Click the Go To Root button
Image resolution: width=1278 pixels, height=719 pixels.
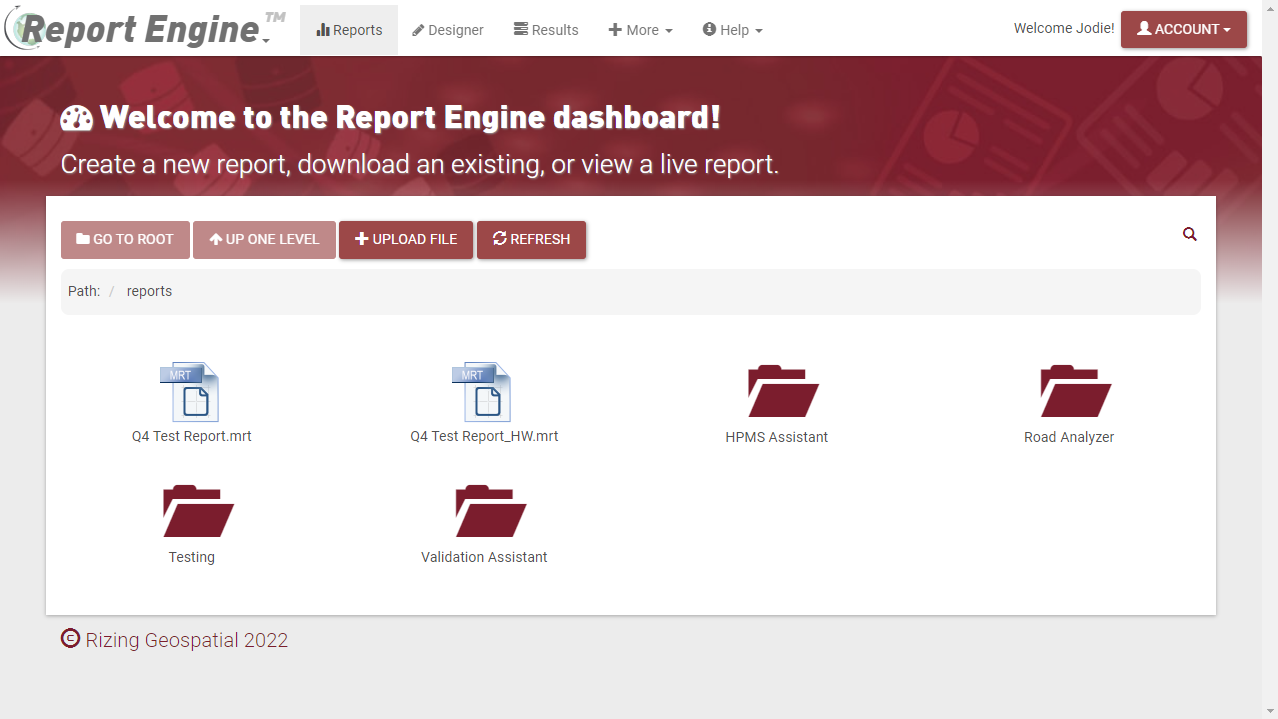coord(125,239)
